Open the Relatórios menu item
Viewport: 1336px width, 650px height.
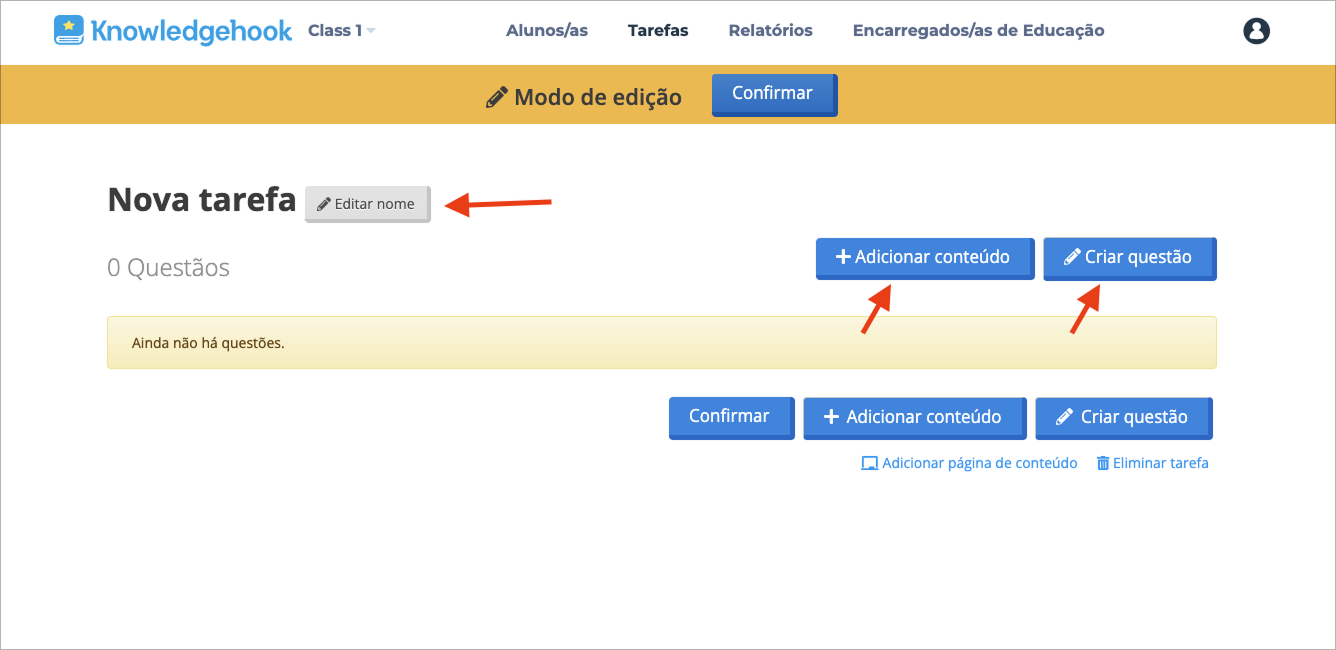(x=771, y=31)
